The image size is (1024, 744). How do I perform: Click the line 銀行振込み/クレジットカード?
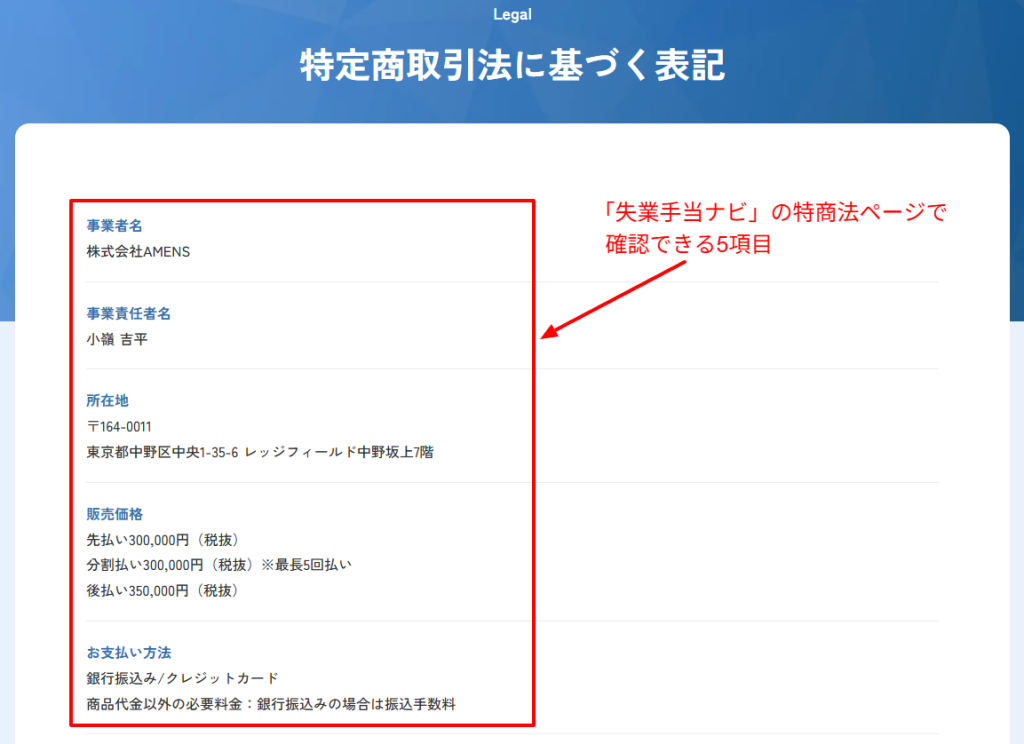(x=183, y=678)
